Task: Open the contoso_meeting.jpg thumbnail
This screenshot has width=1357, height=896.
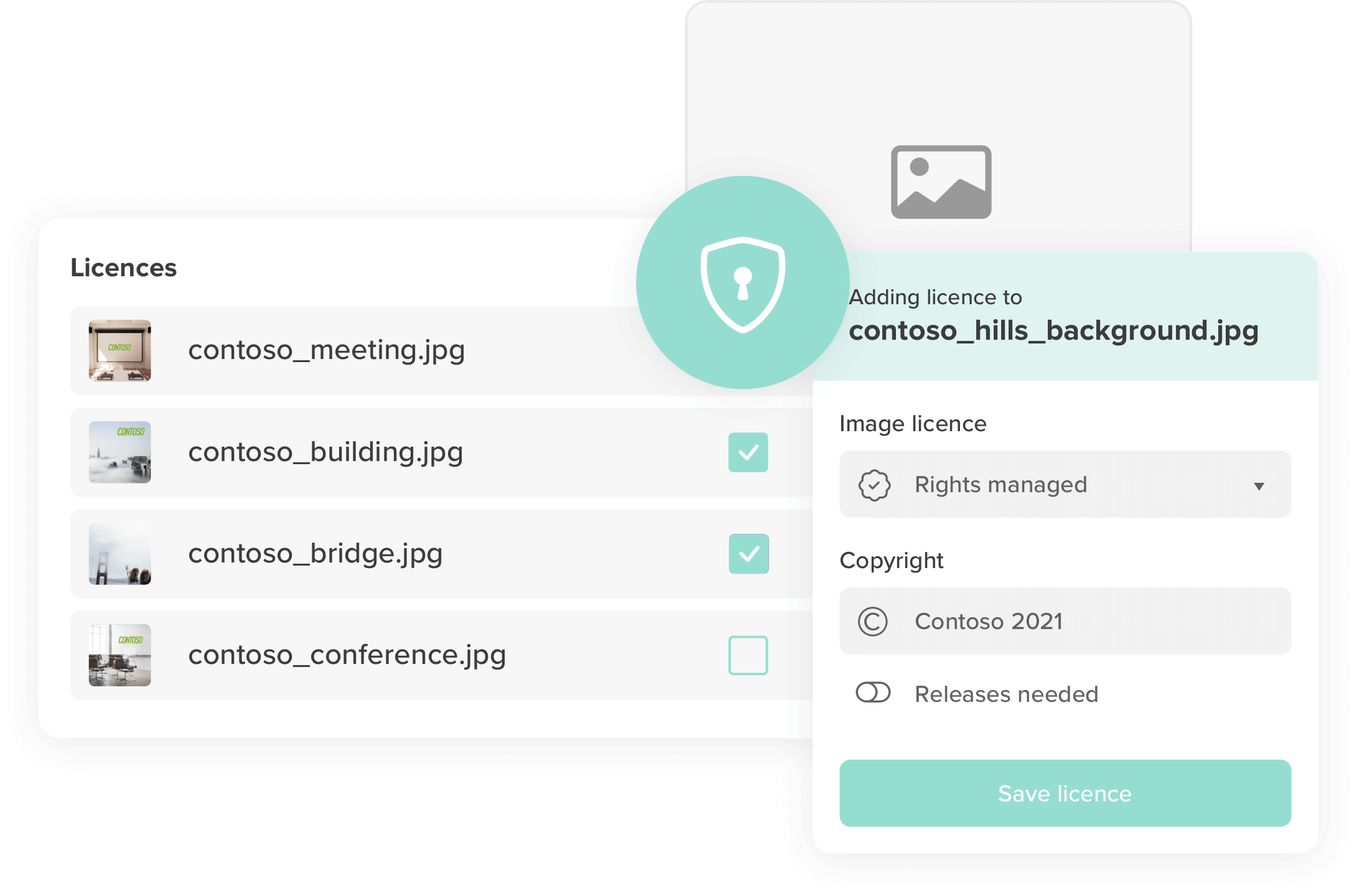Action: tap(120, 350)
